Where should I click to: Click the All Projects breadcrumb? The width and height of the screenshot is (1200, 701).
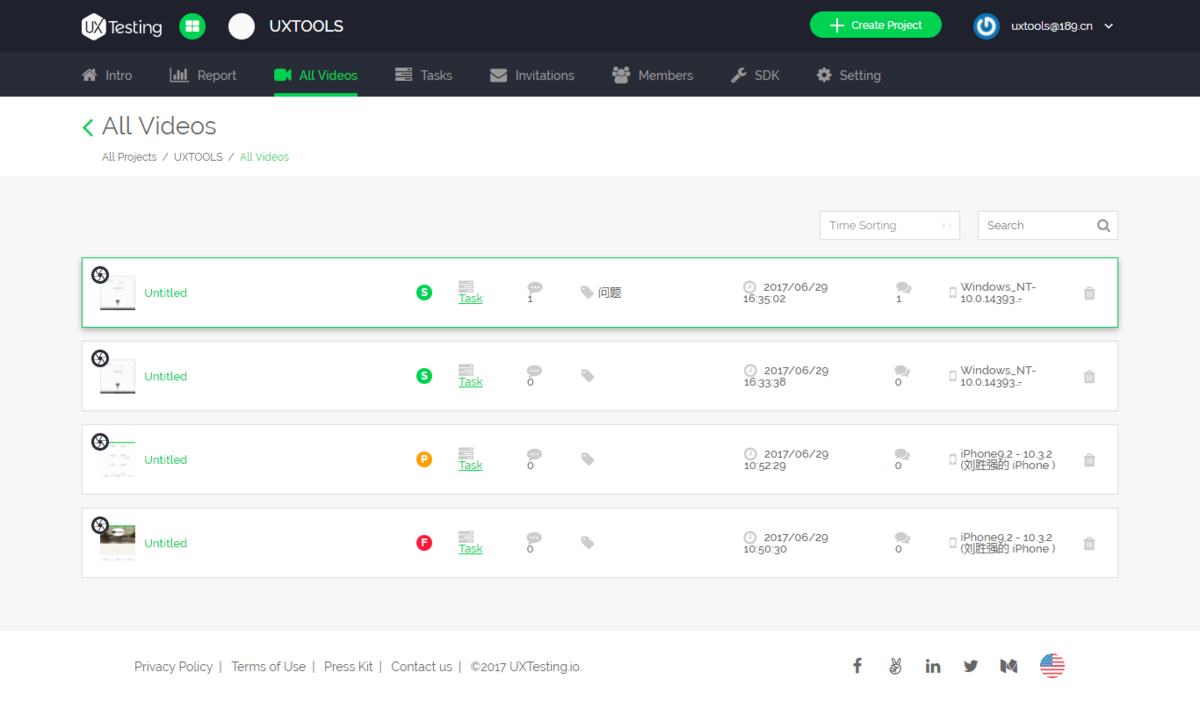129,157
